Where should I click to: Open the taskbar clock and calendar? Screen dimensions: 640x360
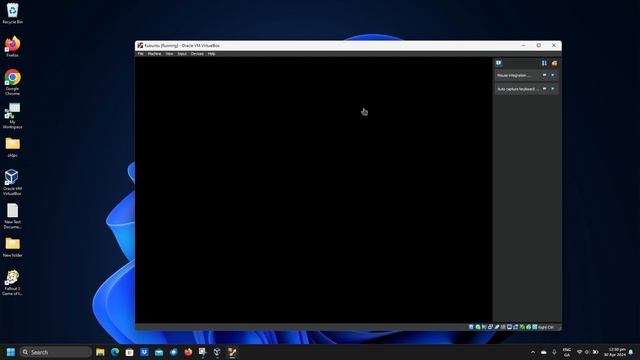point(615,352)
